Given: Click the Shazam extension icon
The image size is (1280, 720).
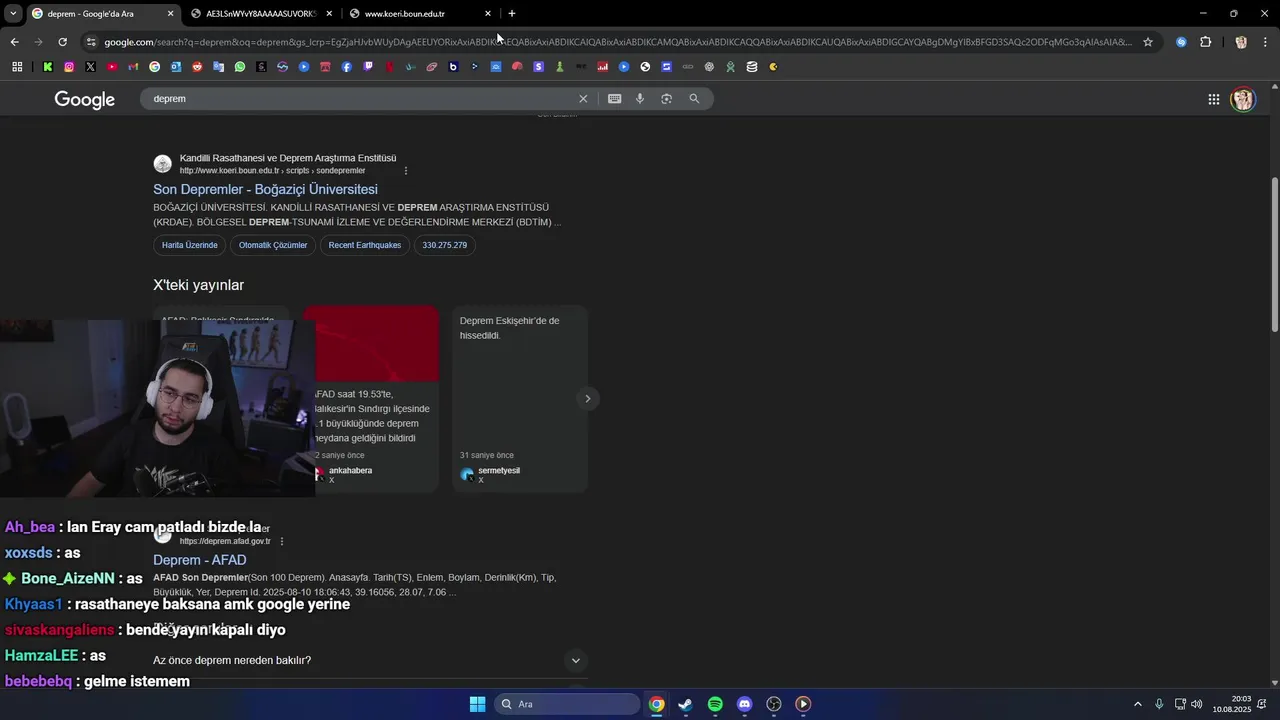Looking at the screenshot, I should pyautogui.click(x=1181, y=42).
